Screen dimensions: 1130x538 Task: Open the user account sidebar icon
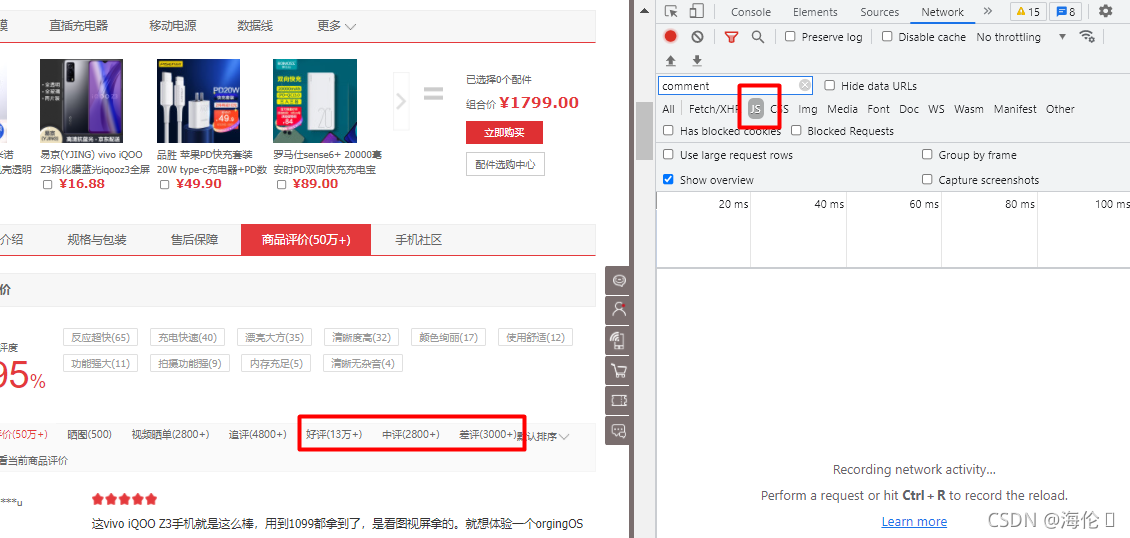coord(618,310)
